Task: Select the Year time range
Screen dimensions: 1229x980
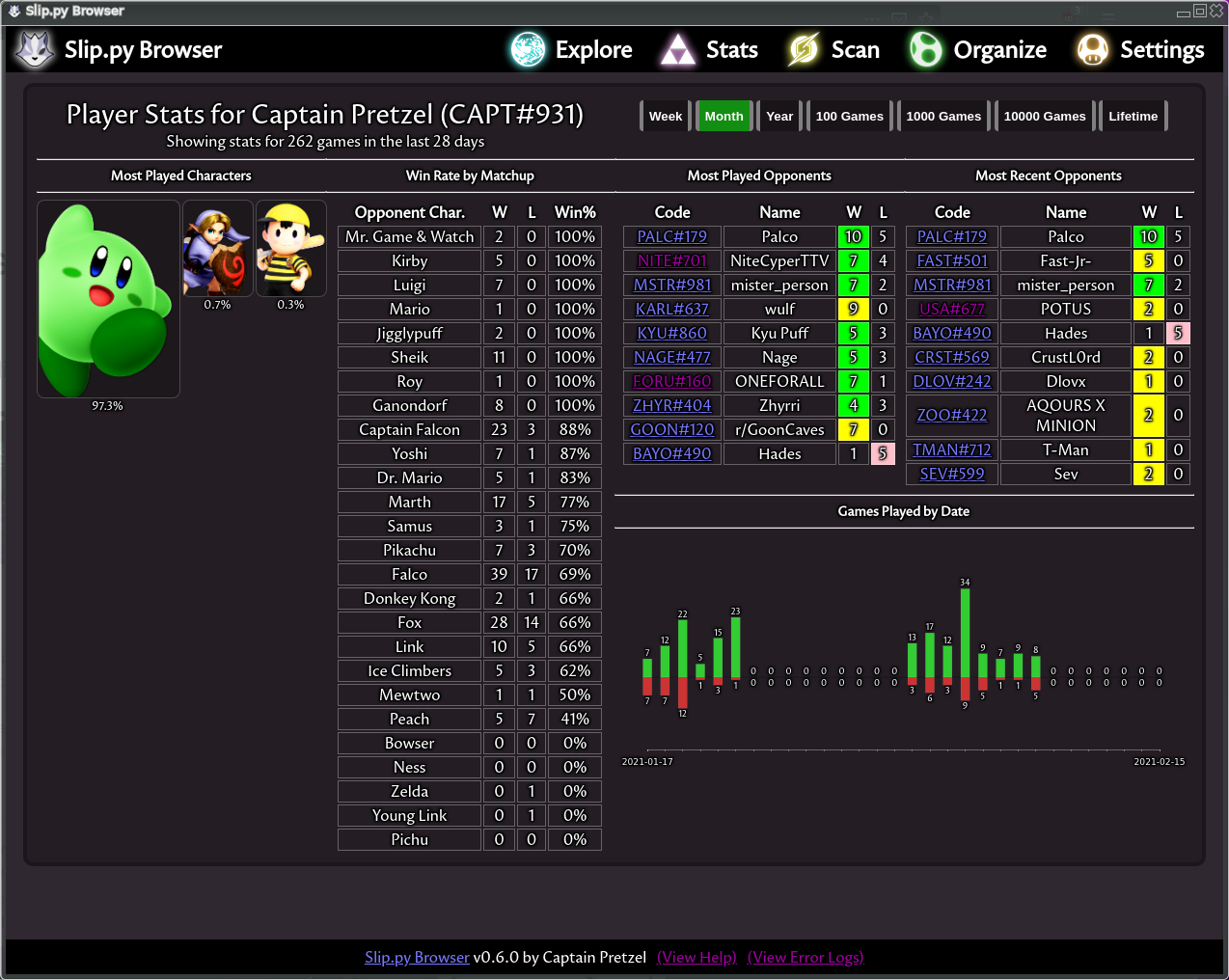Action: coord(779,116)
